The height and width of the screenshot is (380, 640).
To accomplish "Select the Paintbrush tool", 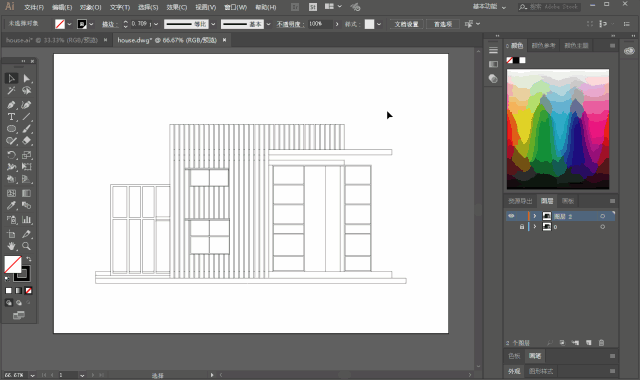I will (27, 129).
